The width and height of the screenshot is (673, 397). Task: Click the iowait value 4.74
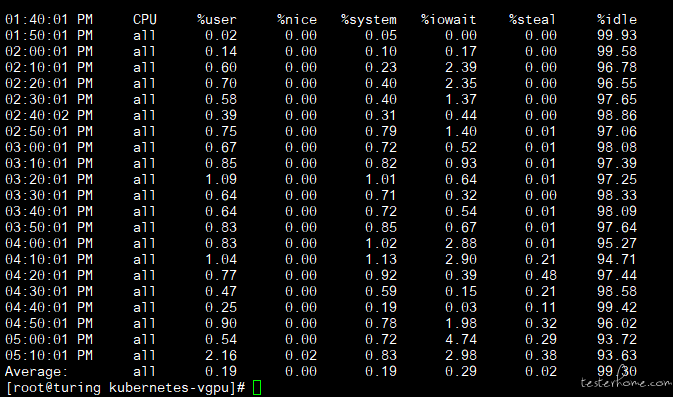461,339
